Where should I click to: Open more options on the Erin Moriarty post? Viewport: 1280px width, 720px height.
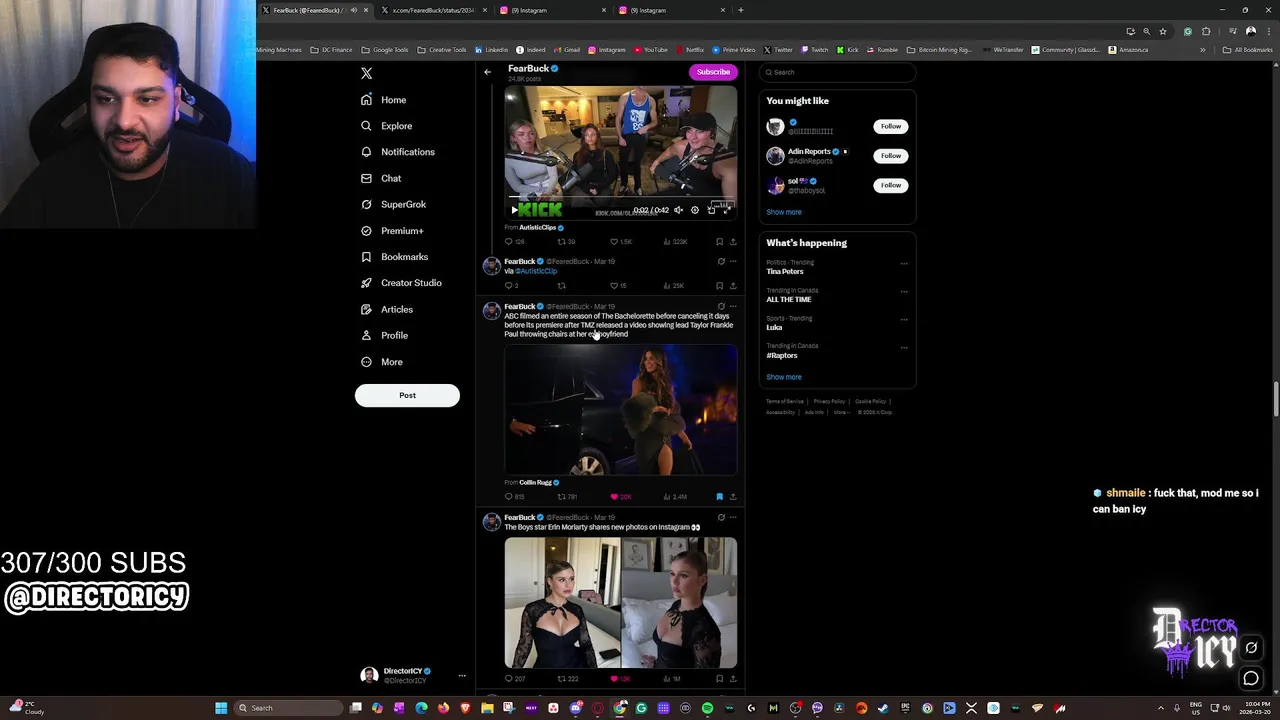733,518
